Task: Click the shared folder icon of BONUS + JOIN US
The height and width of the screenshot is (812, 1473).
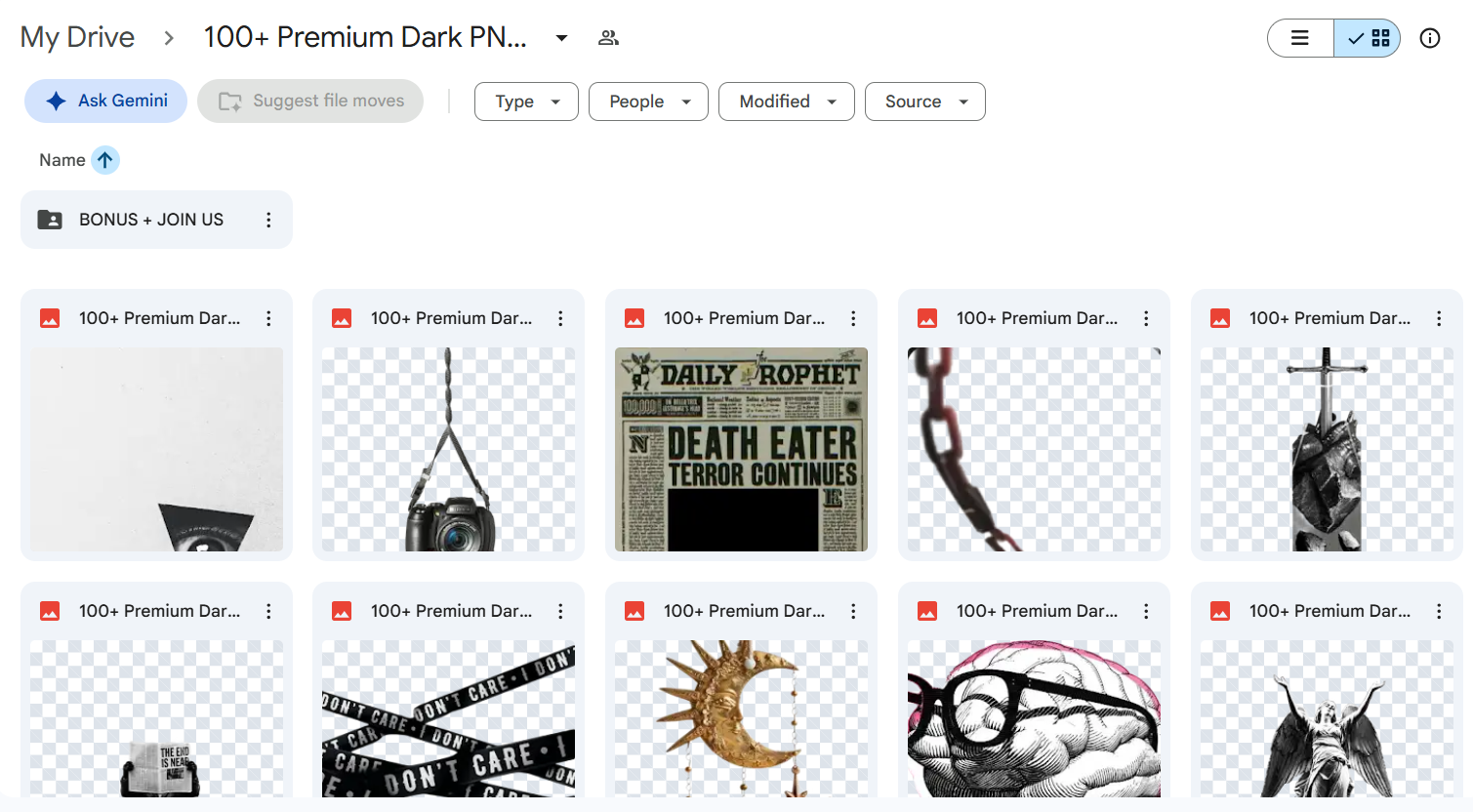Action: 50,220
